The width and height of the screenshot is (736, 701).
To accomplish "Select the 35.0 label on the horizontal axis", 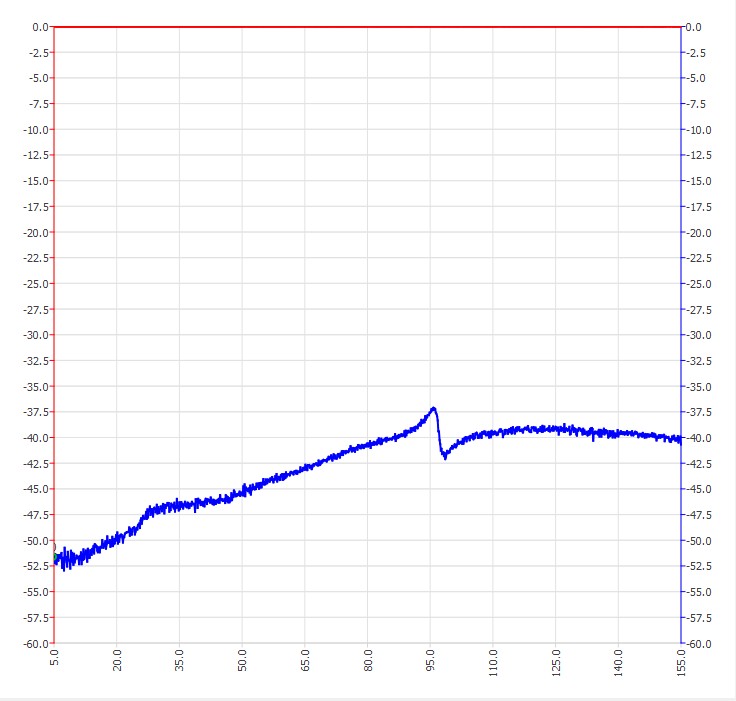I will pos(179,660).
